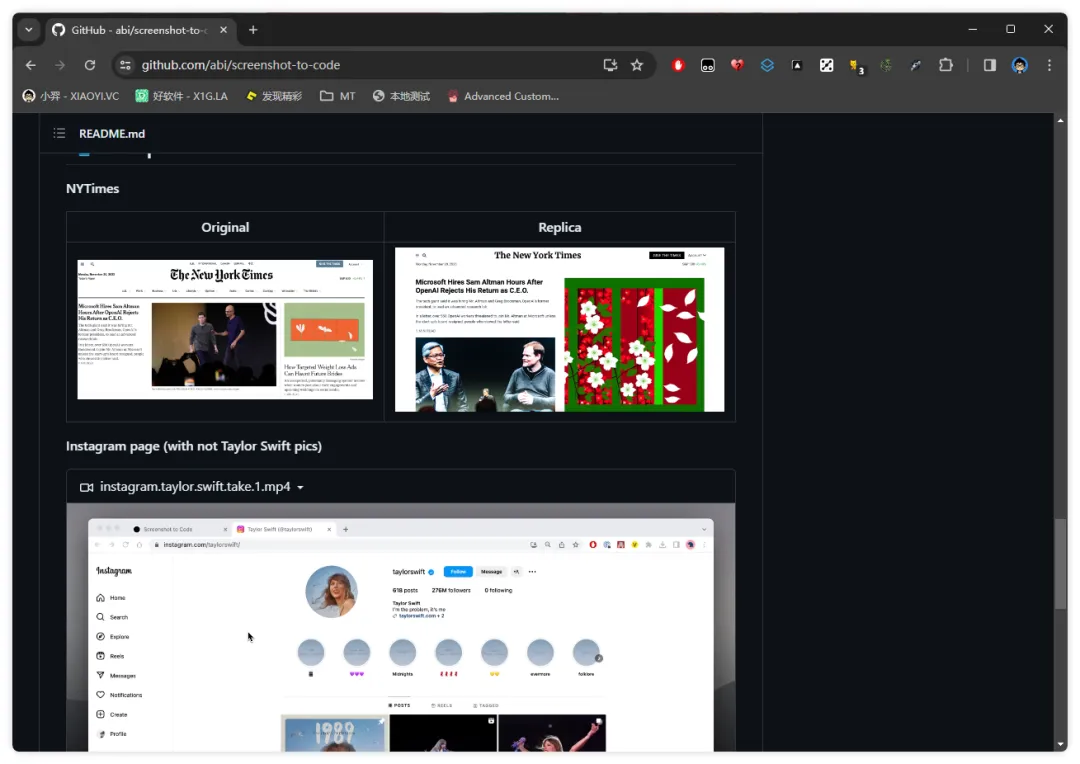Open Chrome three-dot menu

1049,65
